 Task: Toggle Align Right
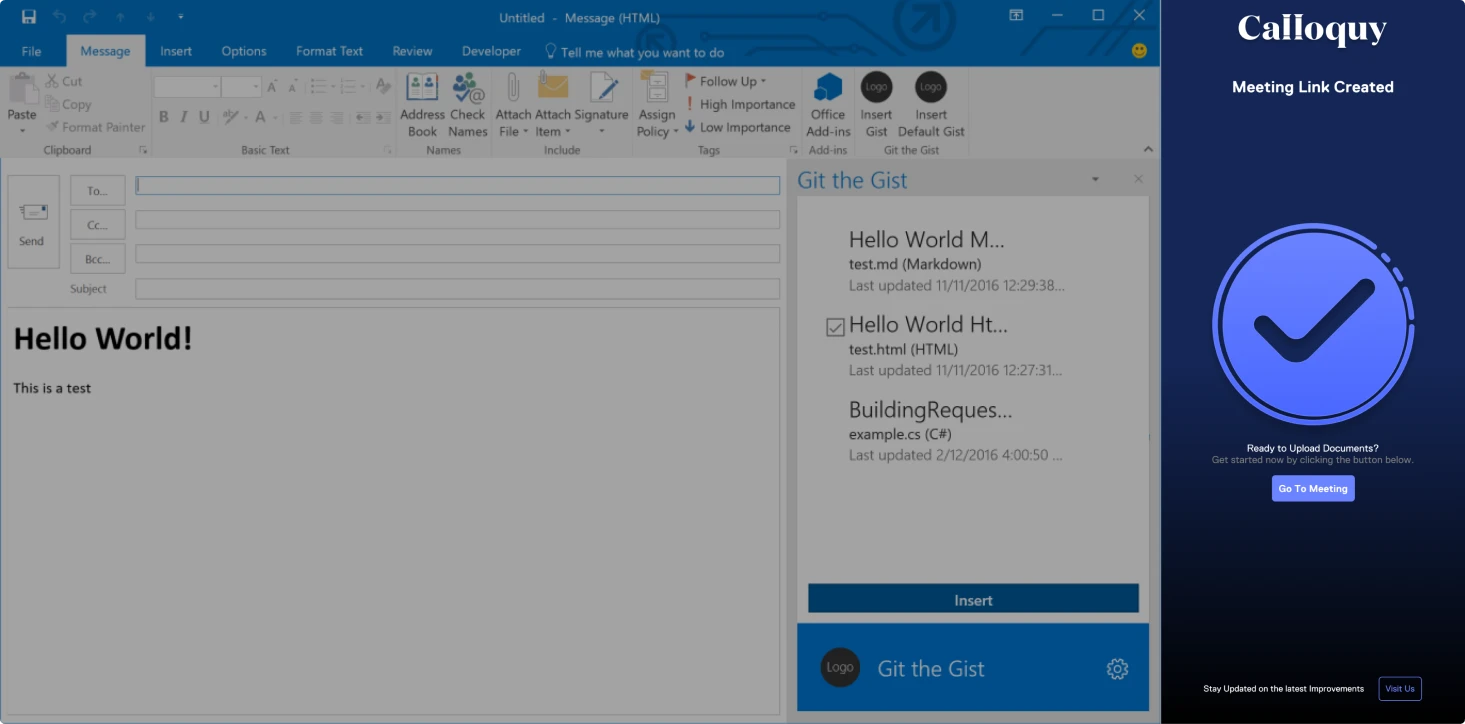(x=336, y=117)
